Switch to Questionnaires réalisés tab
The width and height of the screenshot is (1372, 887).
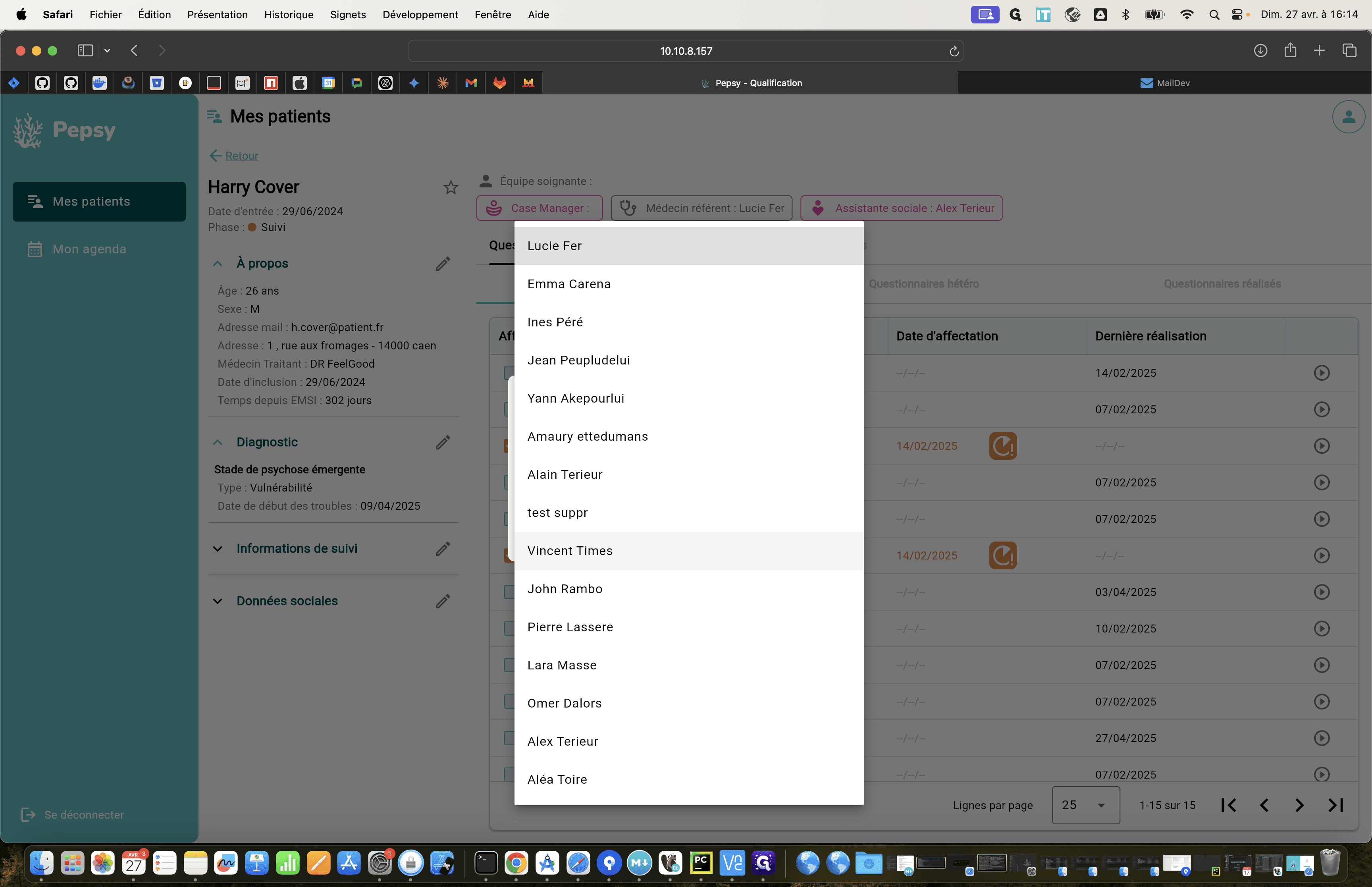pyautogui.click(x=1222, y=284)
